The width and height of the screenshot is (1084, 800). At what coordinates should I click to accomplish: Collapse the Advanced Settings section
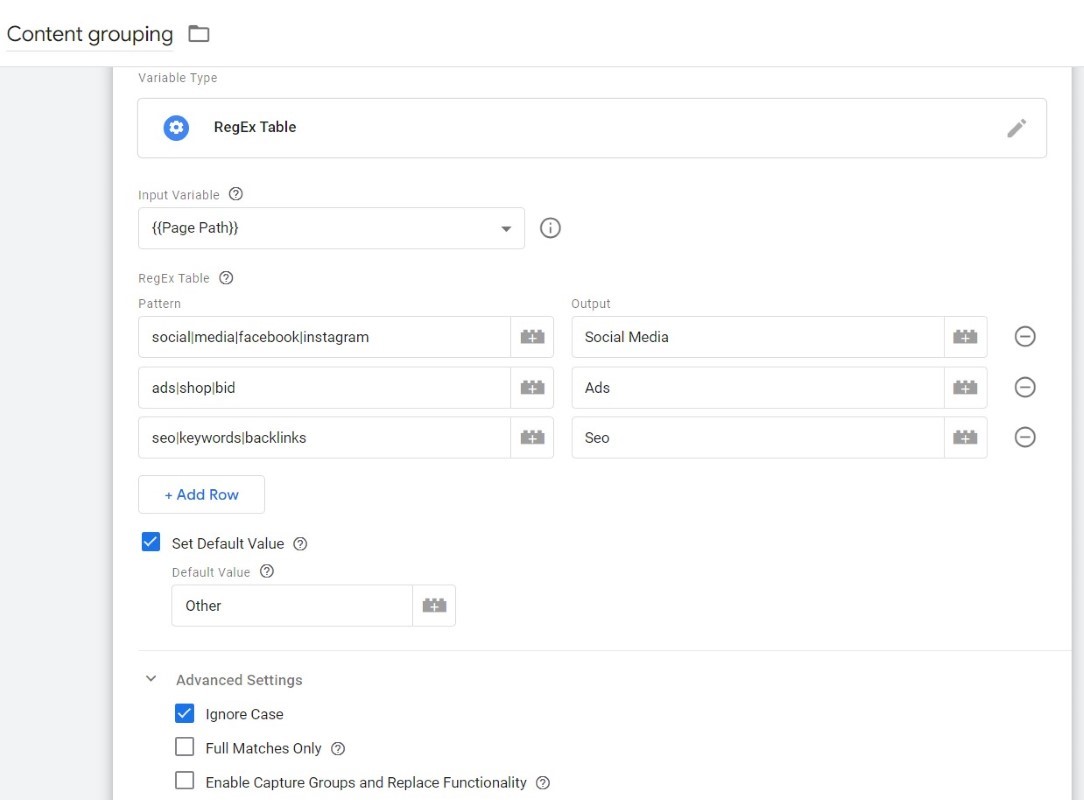[x=151, y=679]
